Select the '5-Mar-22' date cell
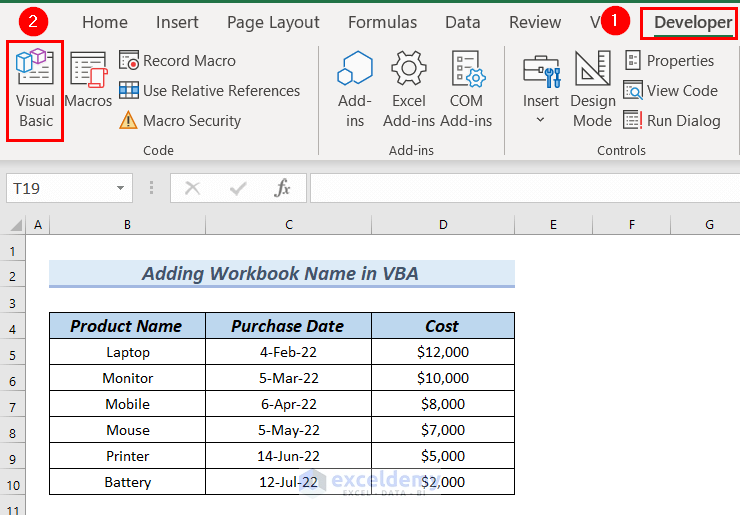 (x=288, y=378)
